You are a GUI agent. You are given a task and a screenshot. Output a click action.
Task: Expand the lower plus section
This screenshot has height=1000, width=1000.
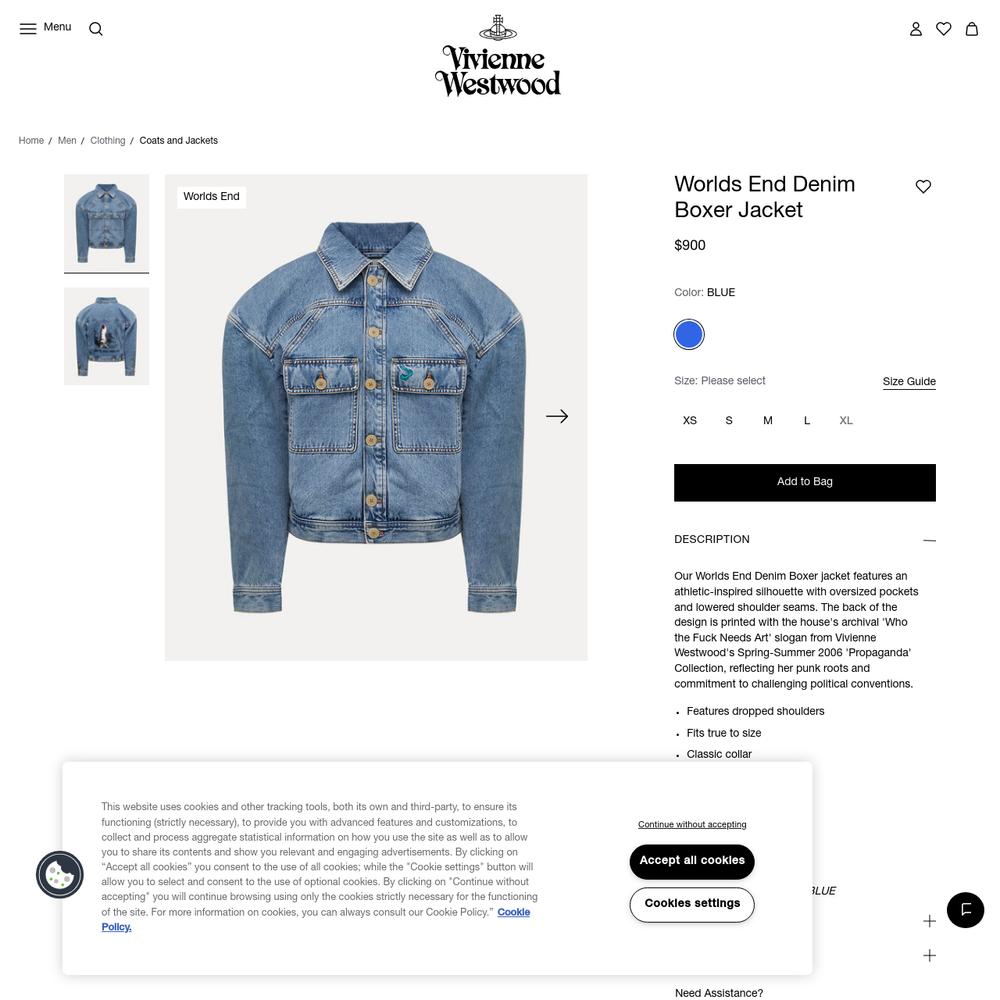(x=929, y=955)
